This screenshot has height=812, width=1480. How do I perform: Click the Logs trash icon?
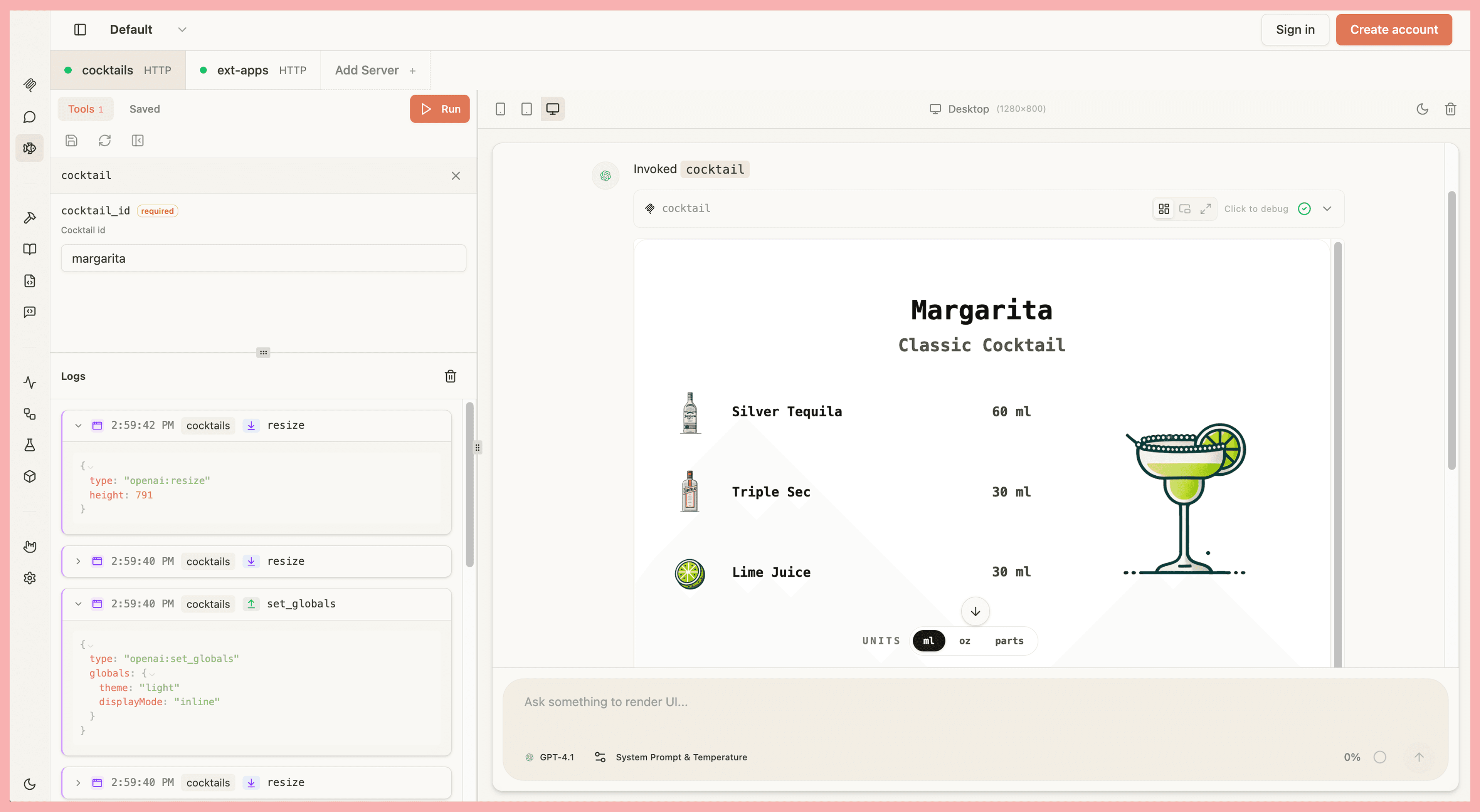(451, 376)
